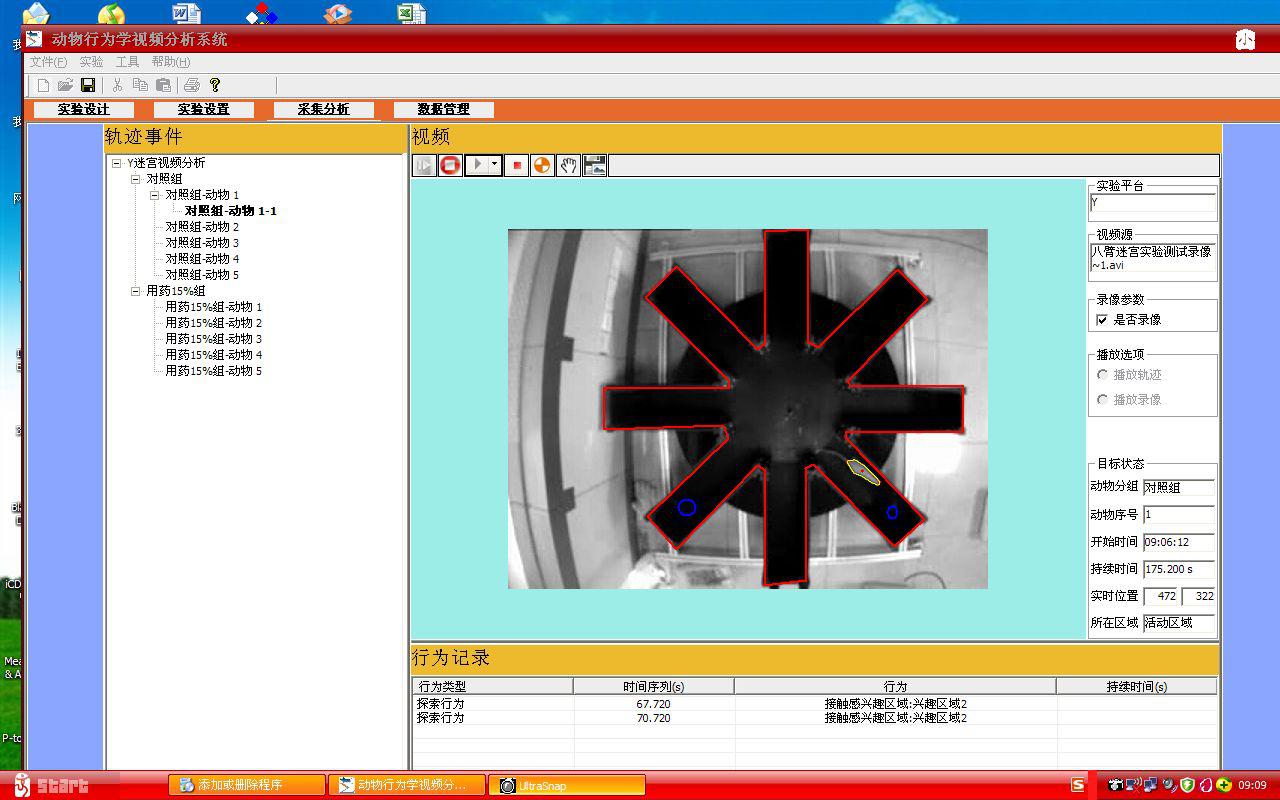Select tree item 对照组-动物 3

202,243
